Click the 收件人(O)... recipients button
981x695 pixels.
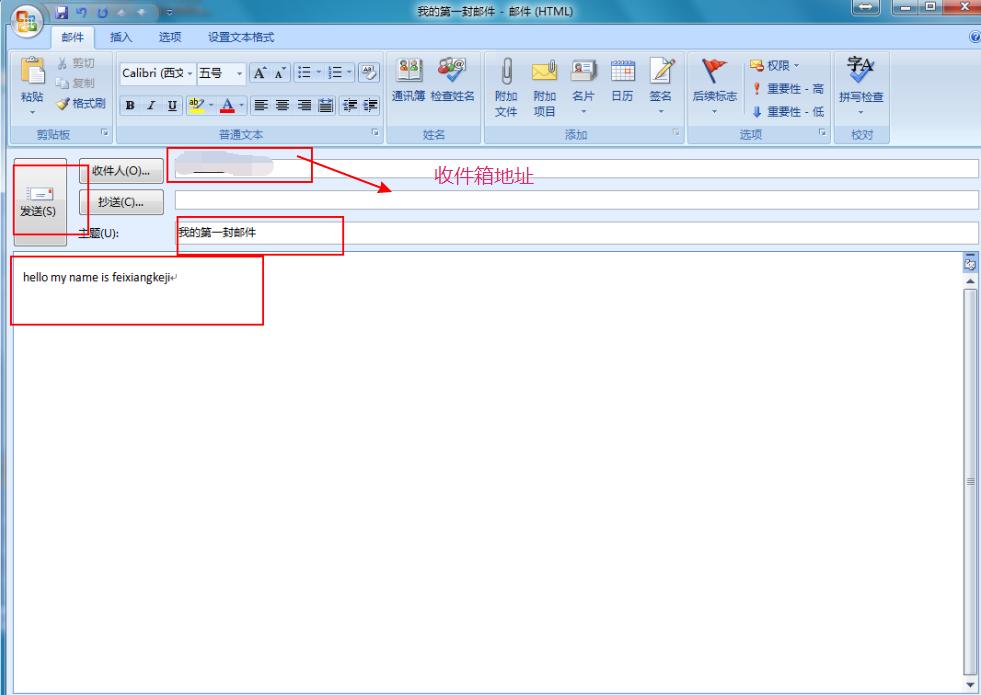pos(121,171)
